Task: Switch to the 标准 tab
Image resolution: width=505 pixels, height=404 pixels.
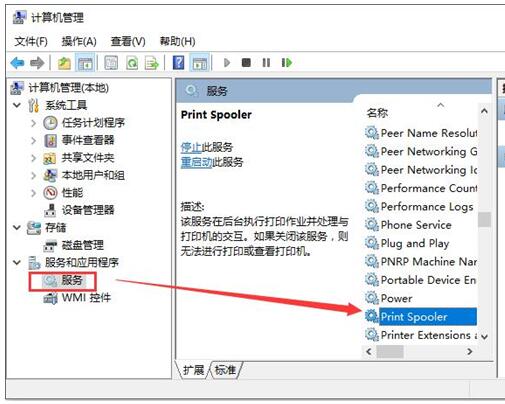Action: click(x=225, y=370)
